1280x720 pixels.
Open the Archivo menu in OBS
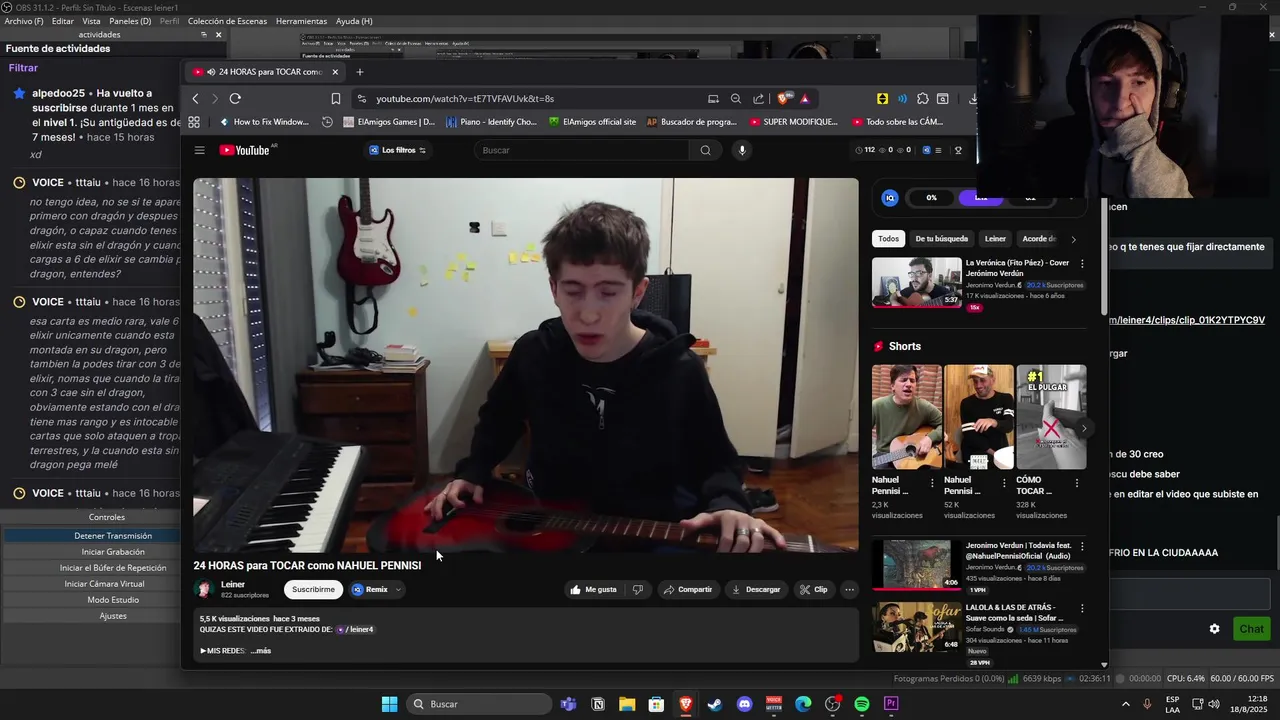pos(24,21)
